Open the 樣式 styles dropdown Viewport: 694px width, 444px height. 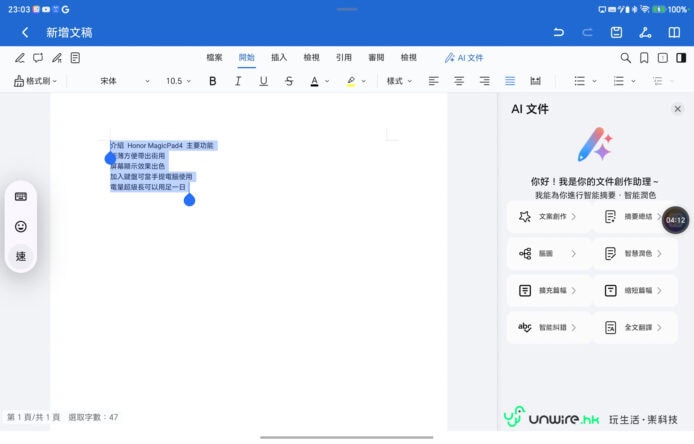pyautogui.click(x=399, y=81)
